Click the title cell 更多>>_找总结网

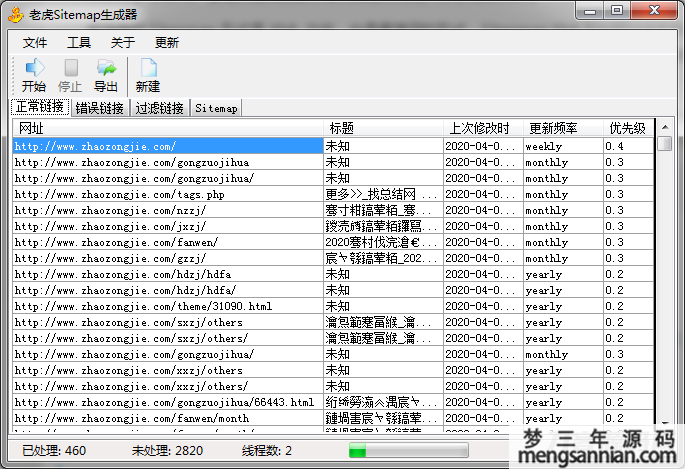tap(383, 194)
